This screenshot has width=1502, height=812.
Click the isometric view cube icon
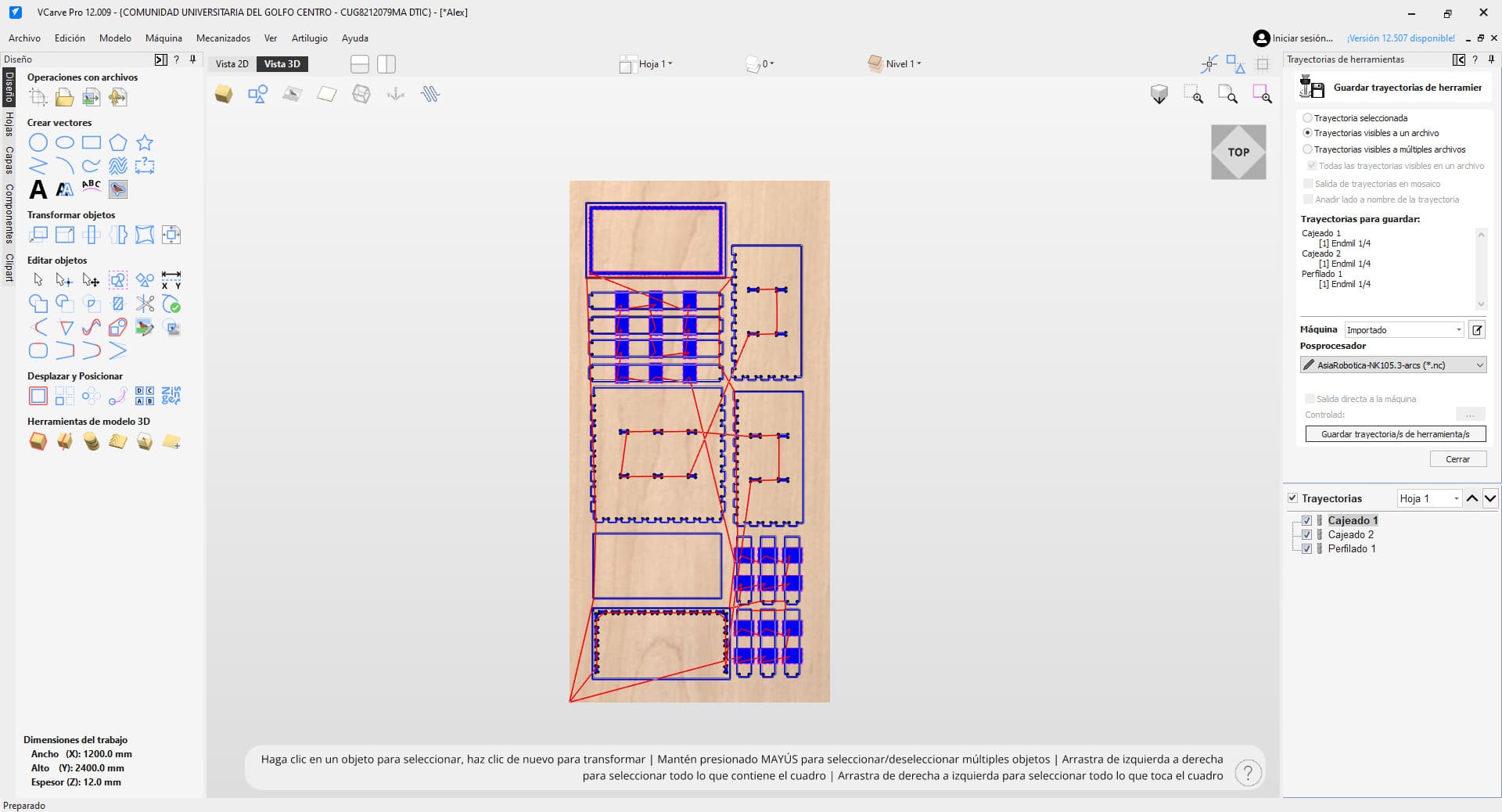[x=1159, y=95]
